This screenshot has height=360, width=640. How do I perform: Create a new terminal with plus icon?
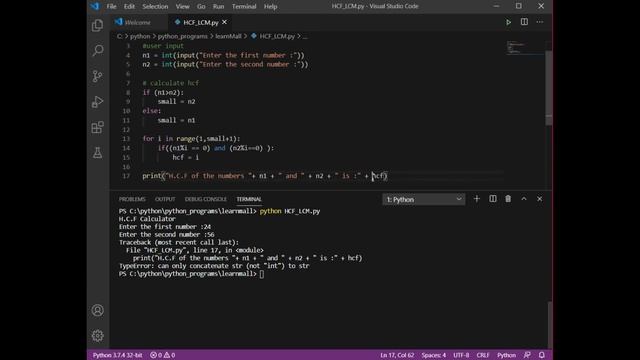click(477, 199)
